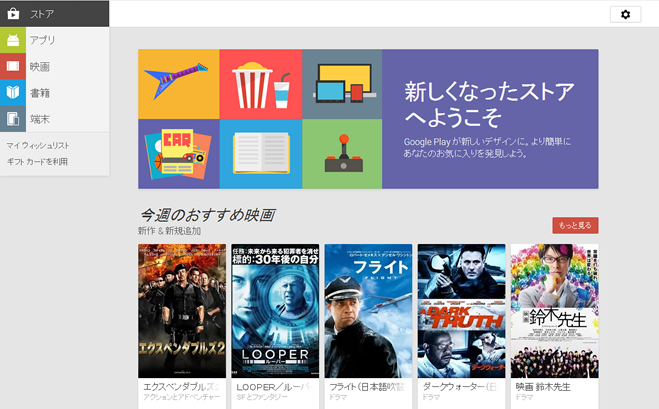The height and width of the screenshot is (409, 659).
Task: Click the 今週のおすすめ映画 heading
Action: click(x=208, y=215)
